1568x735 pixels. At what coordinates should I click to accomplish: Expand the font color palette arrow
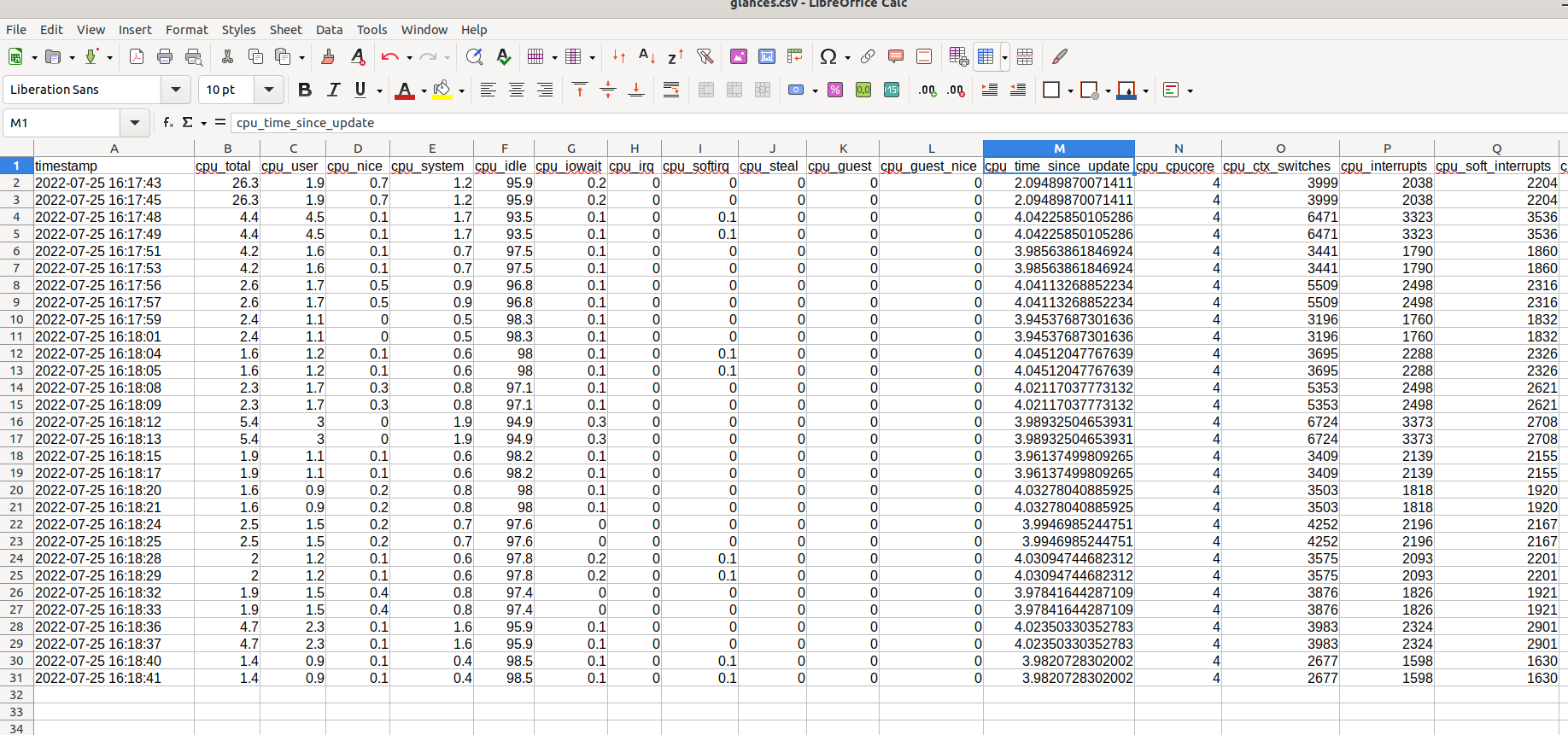[x=424, y=90]
